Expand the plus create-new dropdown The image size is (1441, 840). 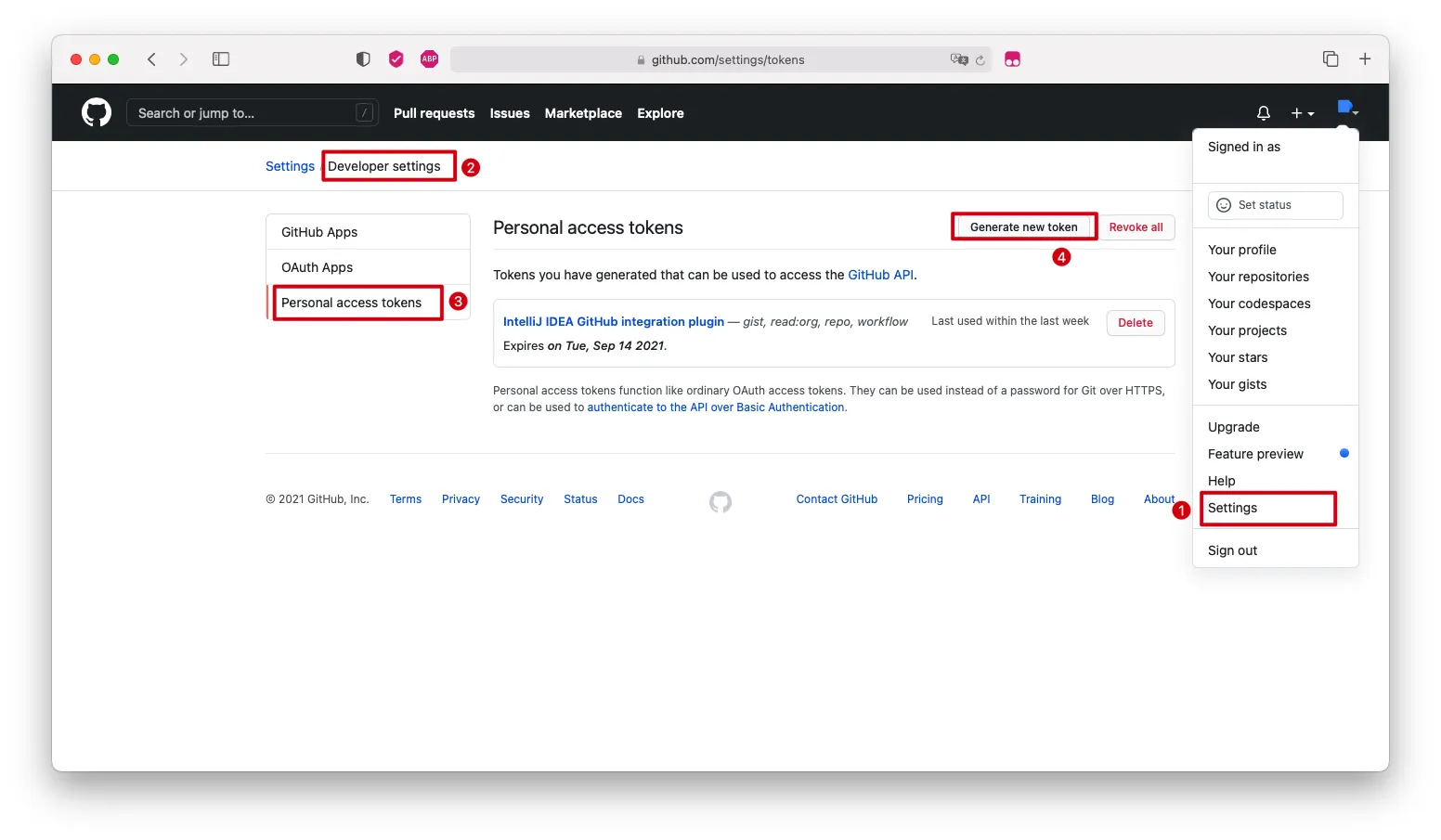point(1302,113)
